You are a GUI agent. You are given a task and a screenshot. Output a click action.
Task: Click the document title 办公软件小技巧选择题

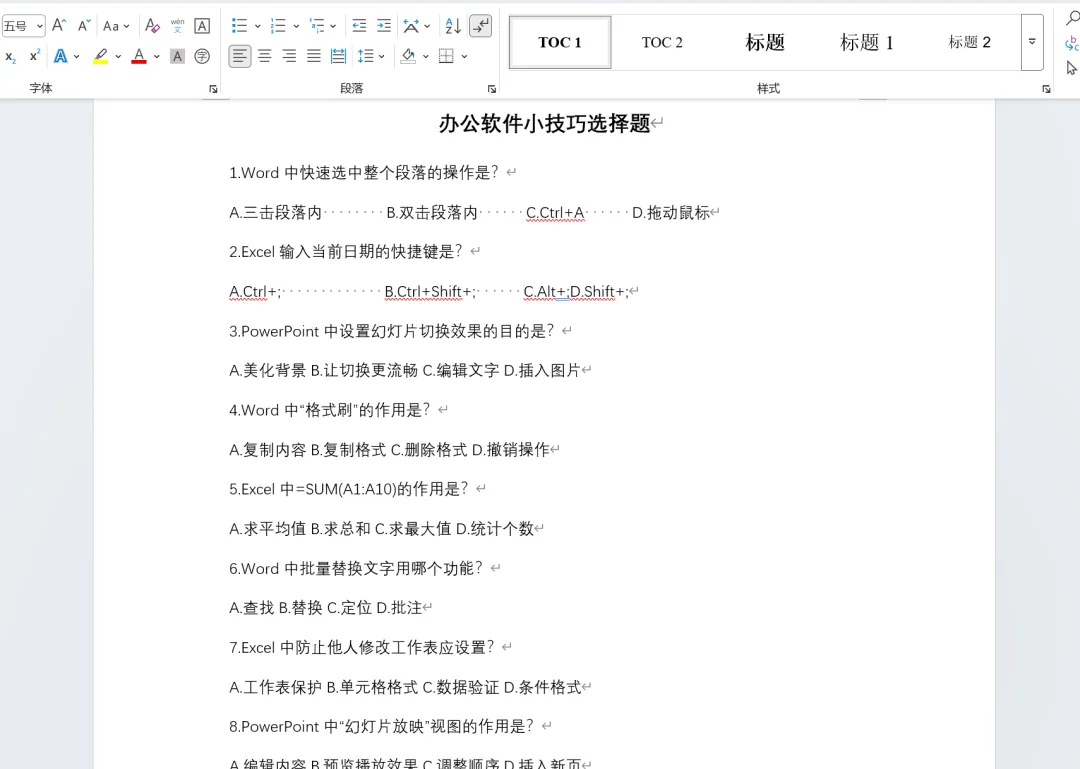click(x=545, y=123)
